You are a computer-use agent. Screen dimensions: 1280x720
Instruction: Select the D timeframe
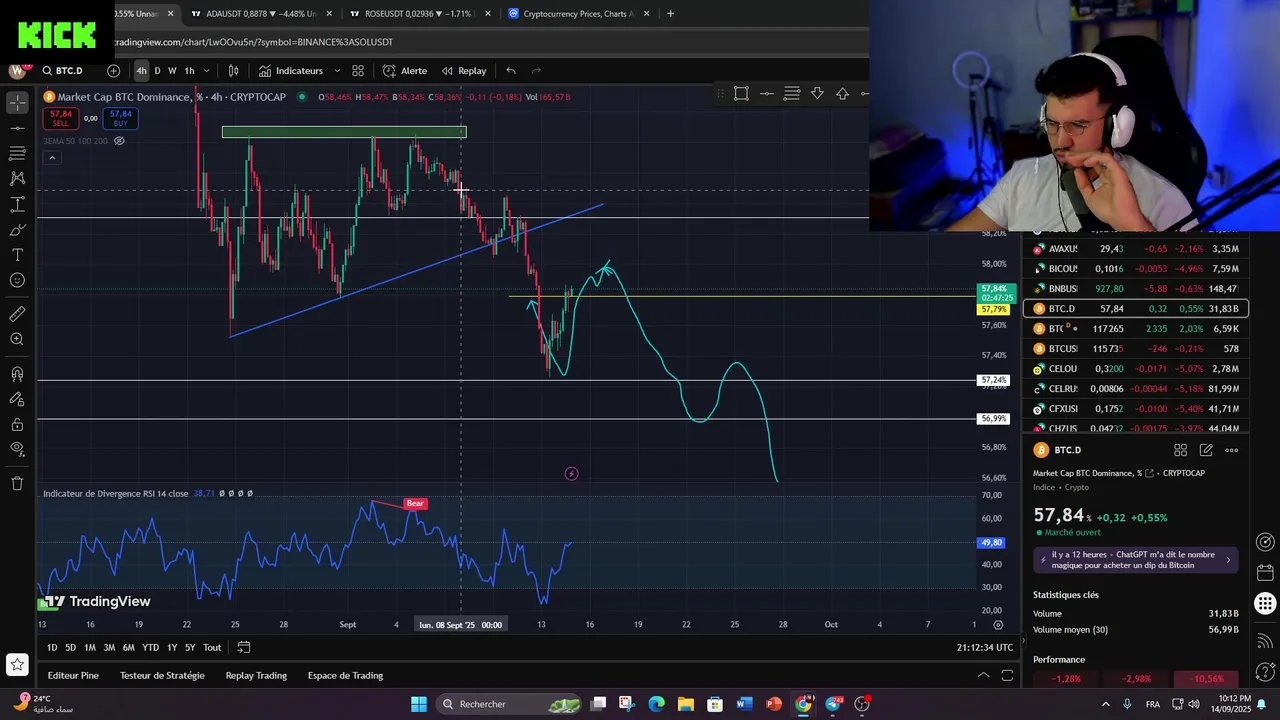[x=157, y=71]
